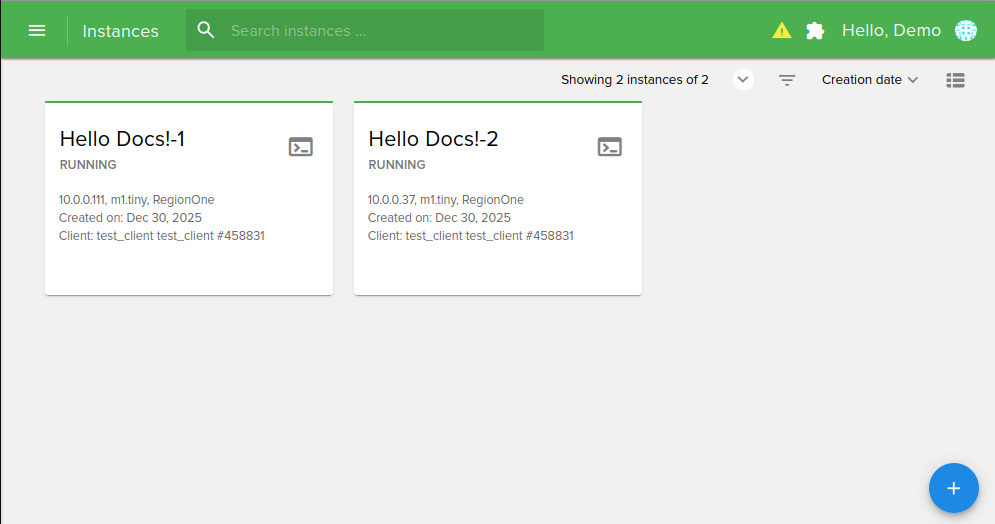Click the search magnifier icon
This screenshot has height=524, width=995.
point(207,30)
